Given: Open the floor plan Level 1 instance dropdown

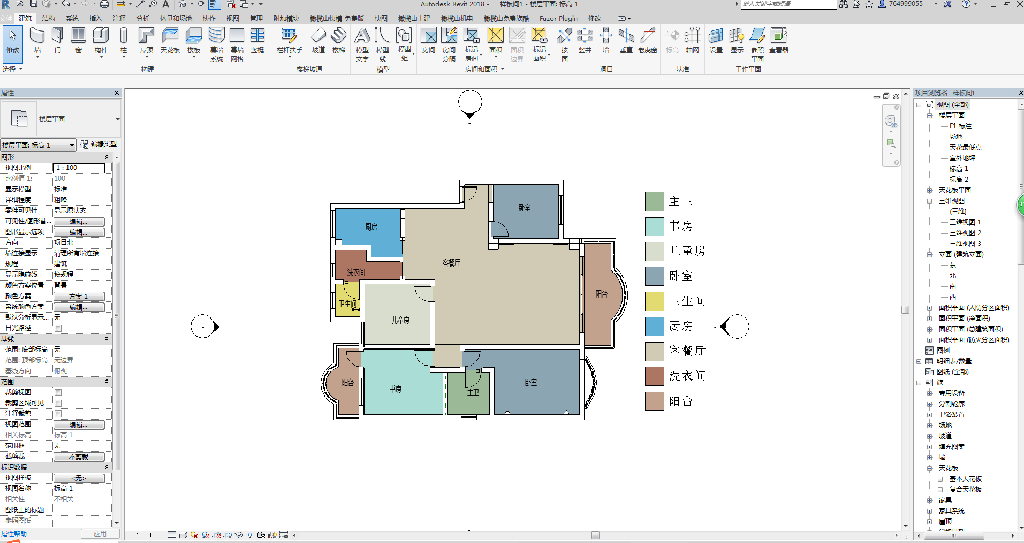Looking at the screenshot, I should coord(39,144).
